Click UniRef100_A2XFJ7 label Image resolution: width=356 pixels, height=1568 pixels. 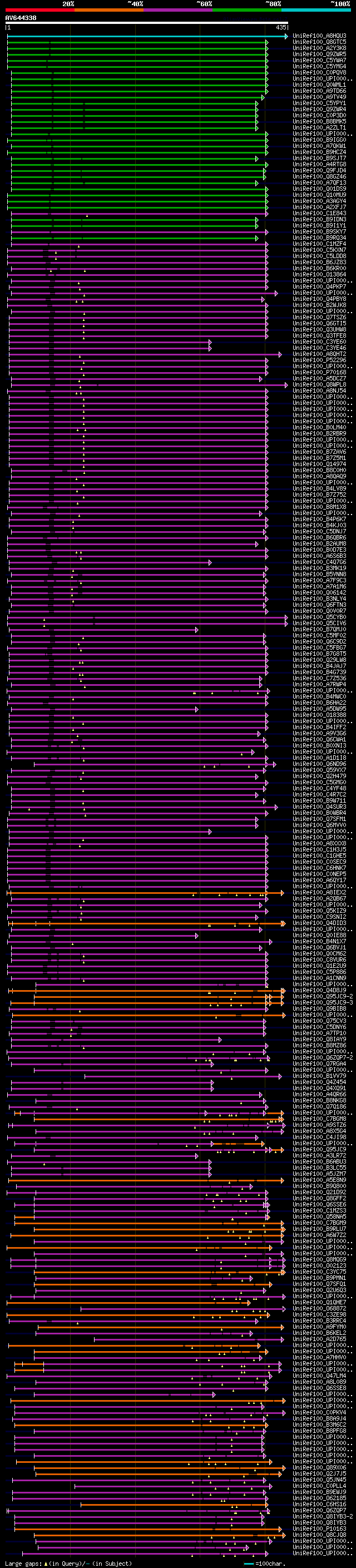(x=319, y=207)
